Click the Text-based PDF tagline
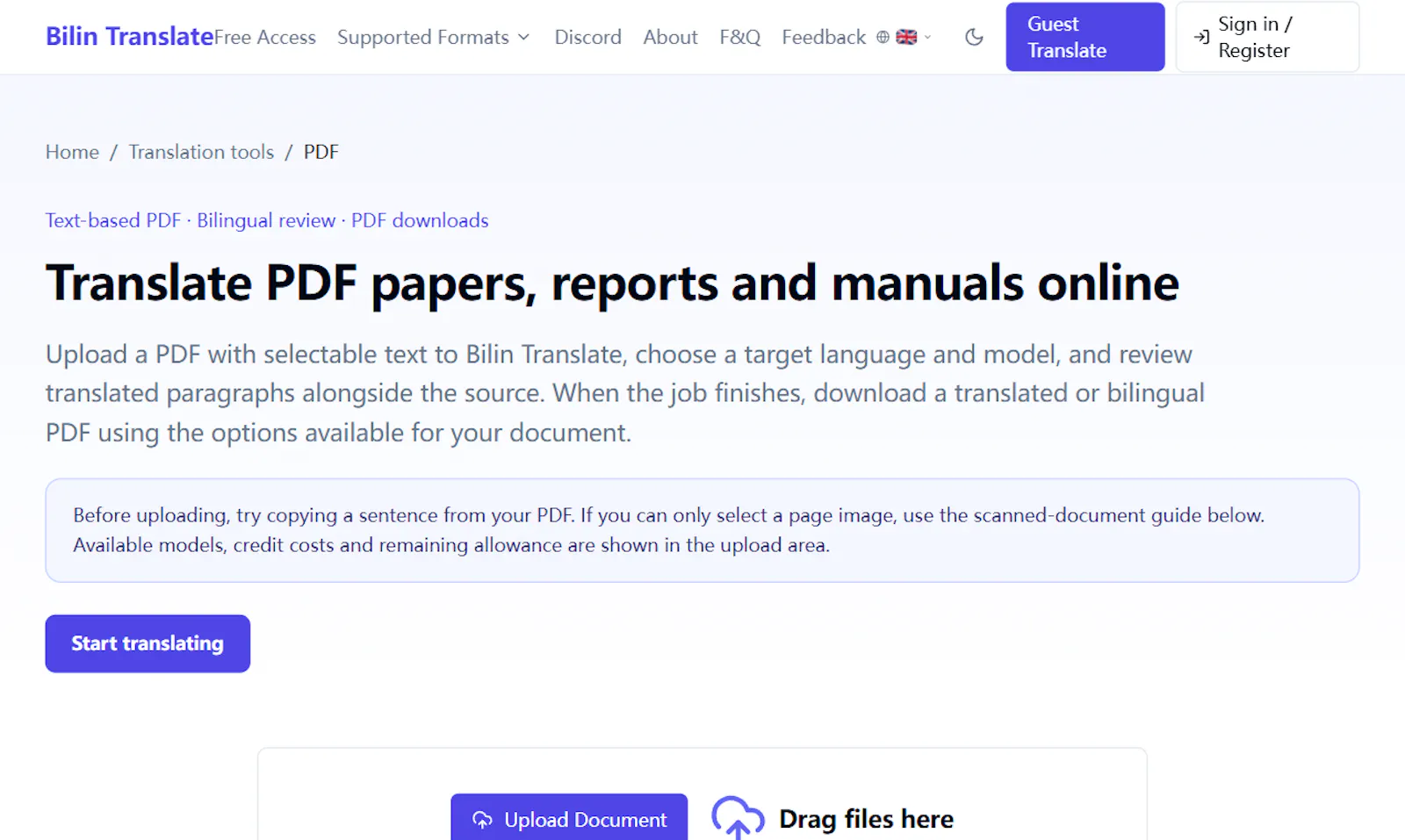Image resolution: width=1405 pixels, height=840 pixels. 267,220
